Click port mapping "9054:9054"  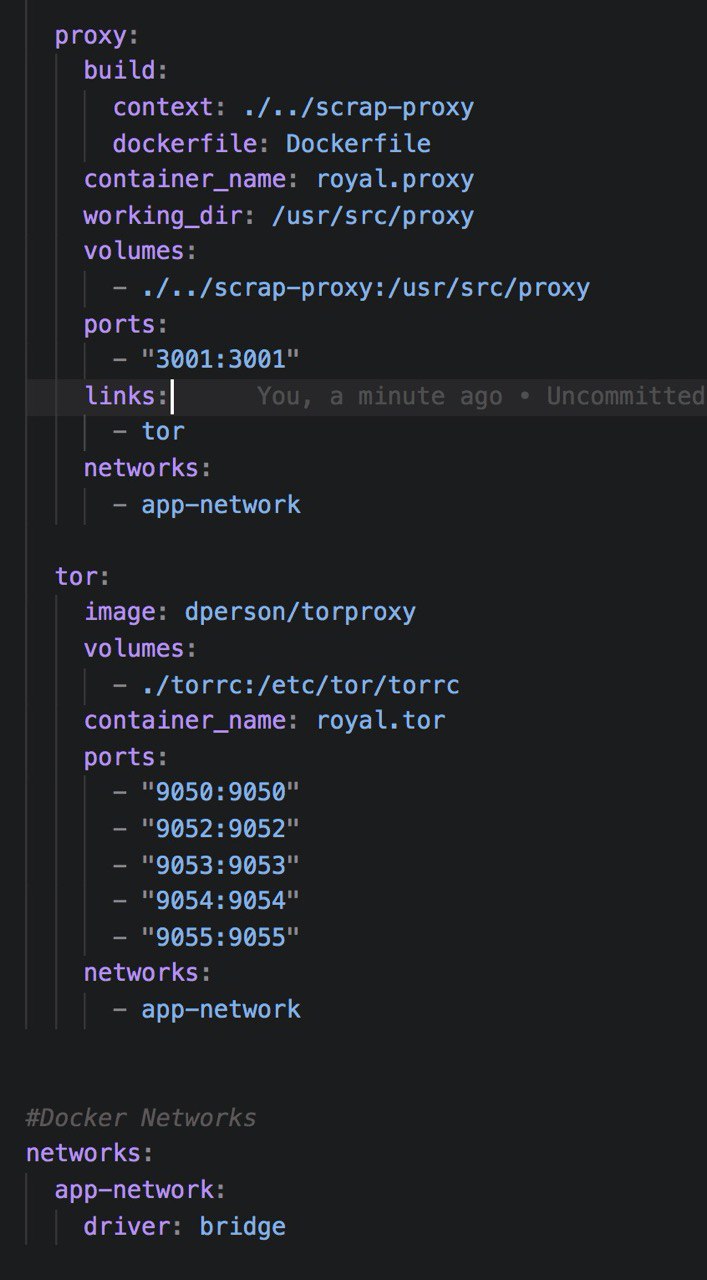point(221,900)
